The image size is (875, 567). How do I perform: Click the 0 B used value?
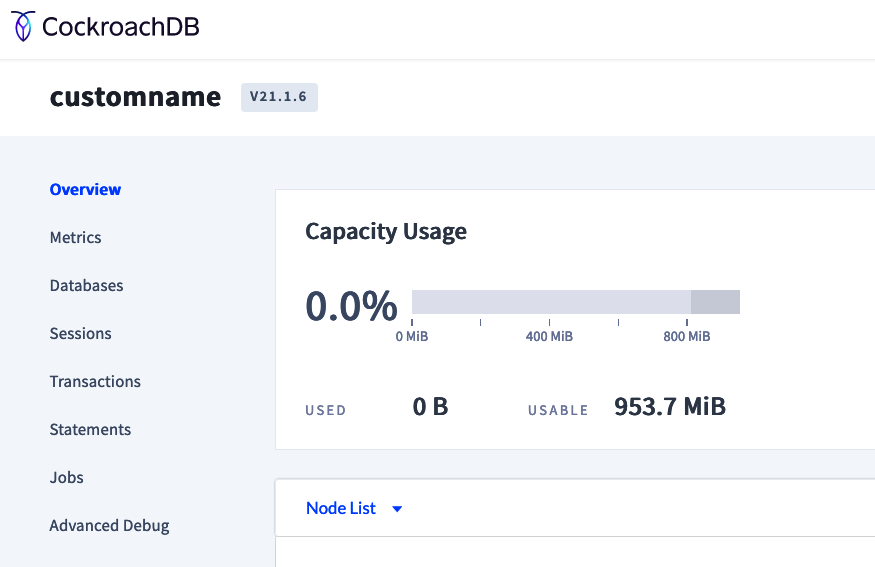[430, 407]
